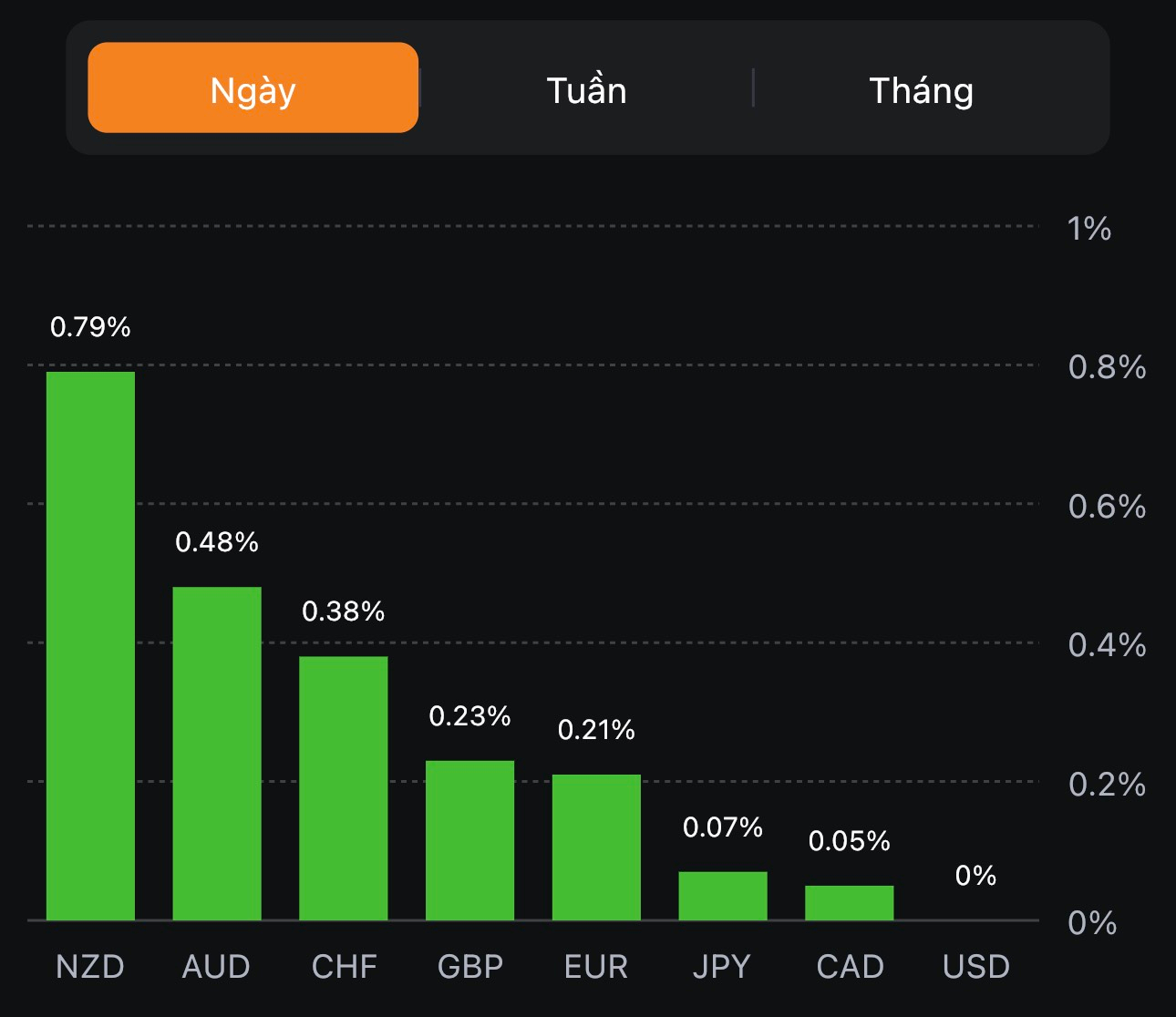Click the 0.79% value above NZD
This screenshot has height=1017, width=1176.
pyautogui.click(x=90, y=326)
